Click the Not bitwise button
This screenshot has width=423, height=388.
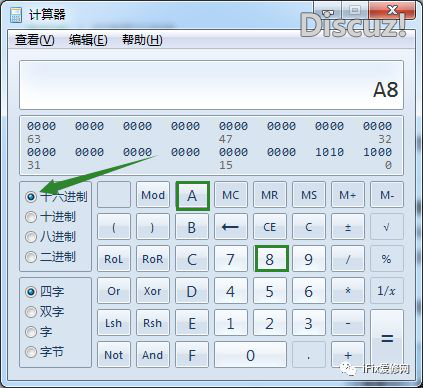[x=114, y=355]
